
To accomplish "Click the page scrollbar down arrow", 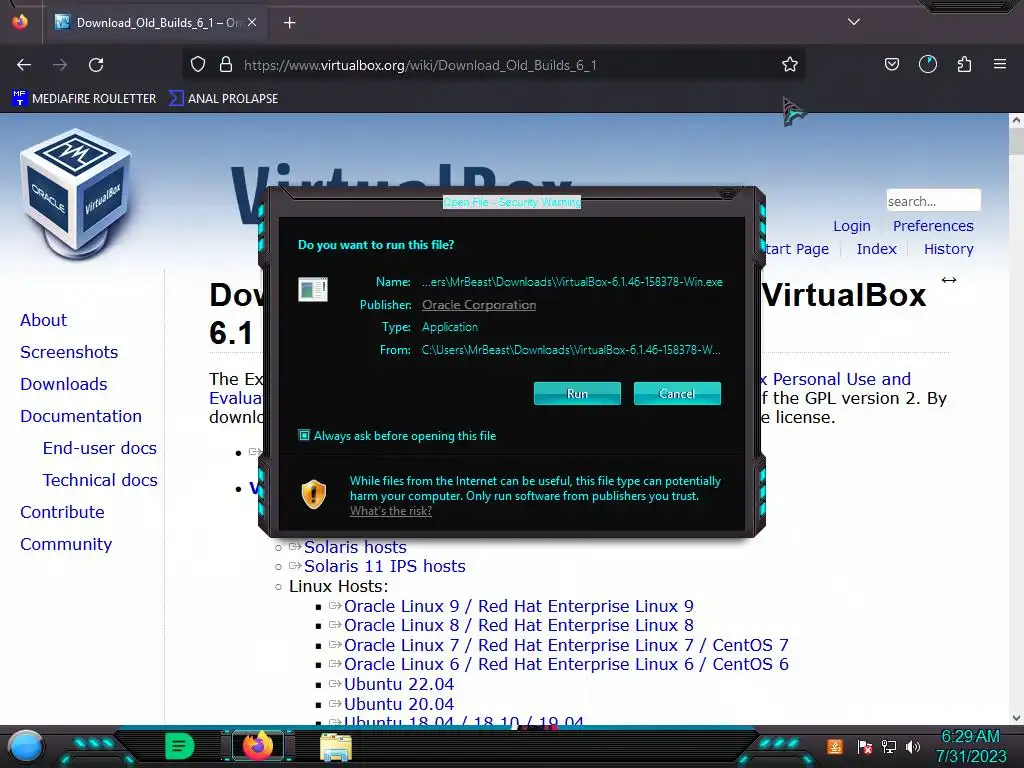I will tap(1016, 718).
